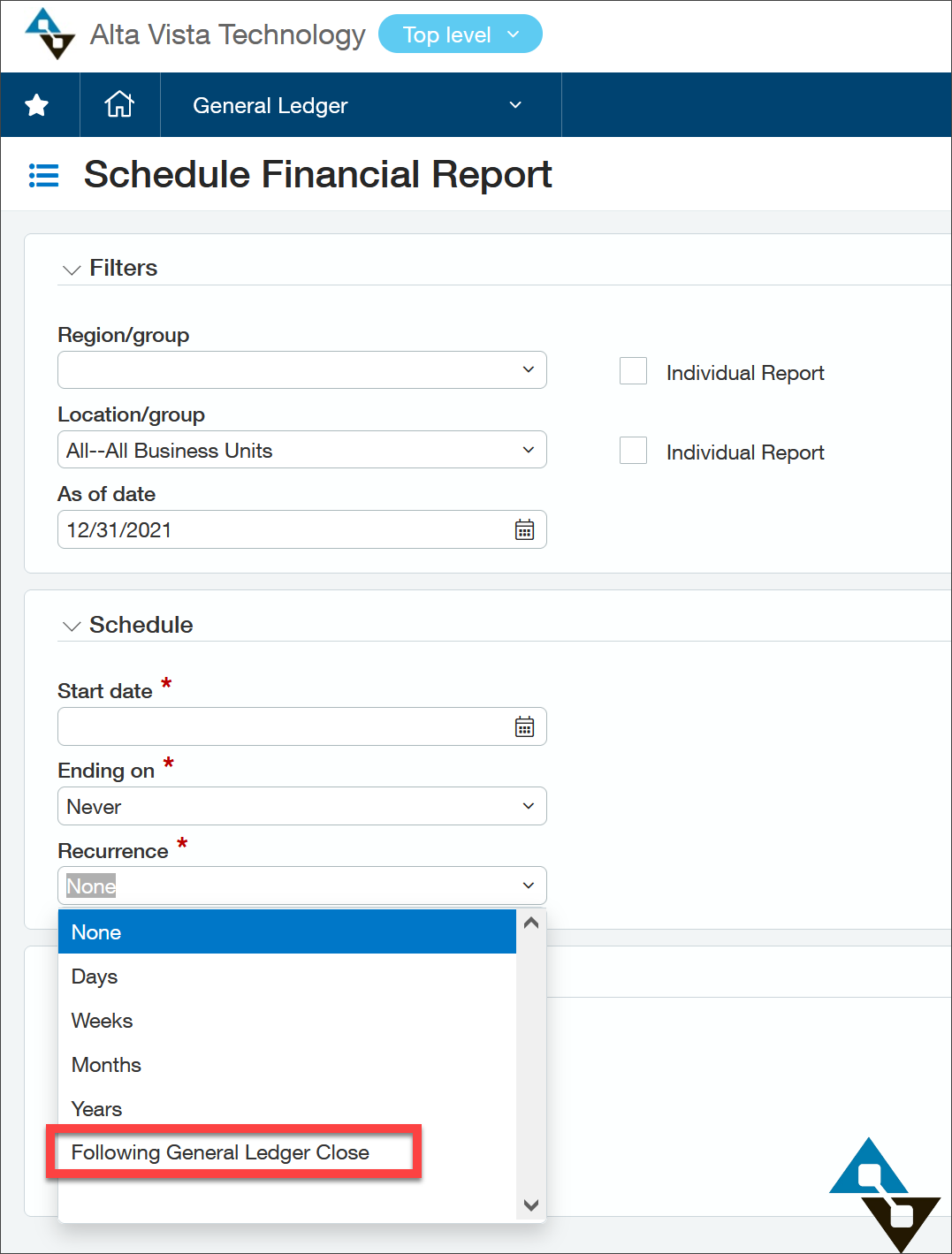Click the Start date input field
Screen dimensions: 952x1254
tap(285, 726)
